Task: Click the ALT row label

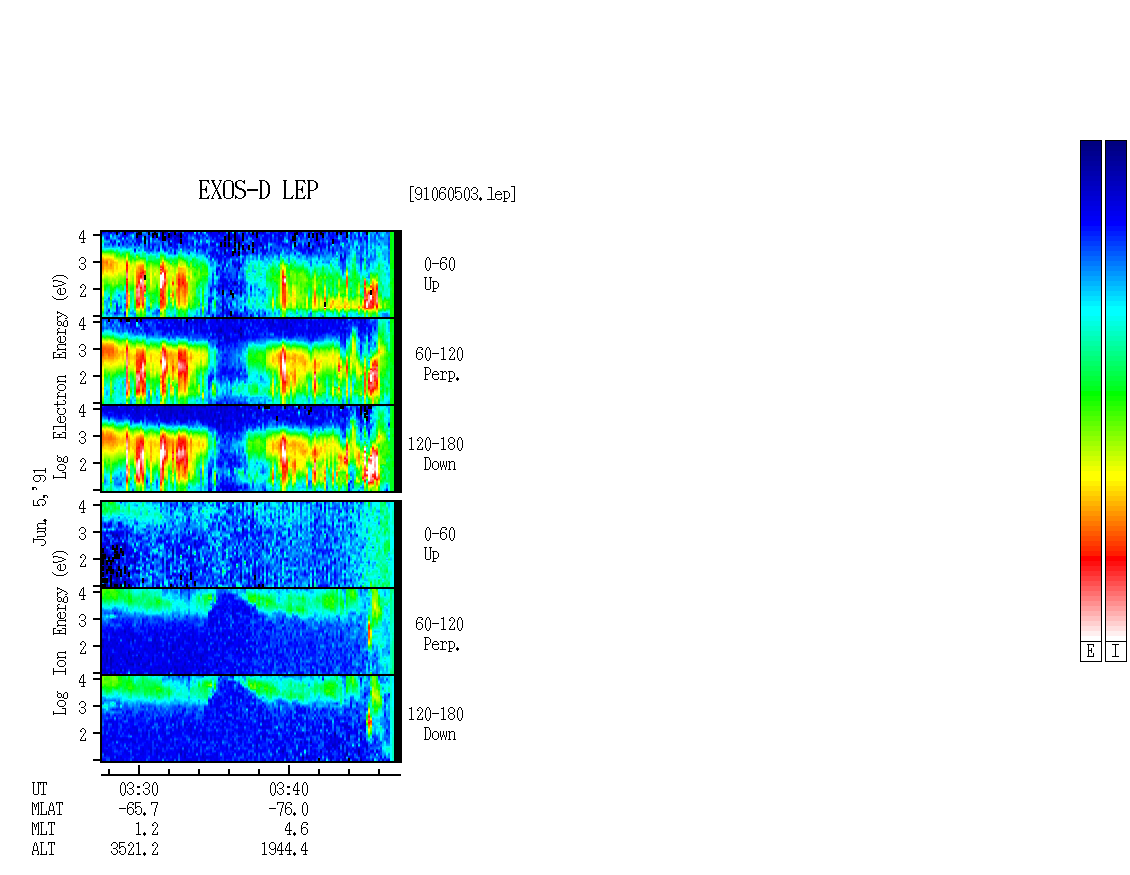Action: [x=43, y=850]
